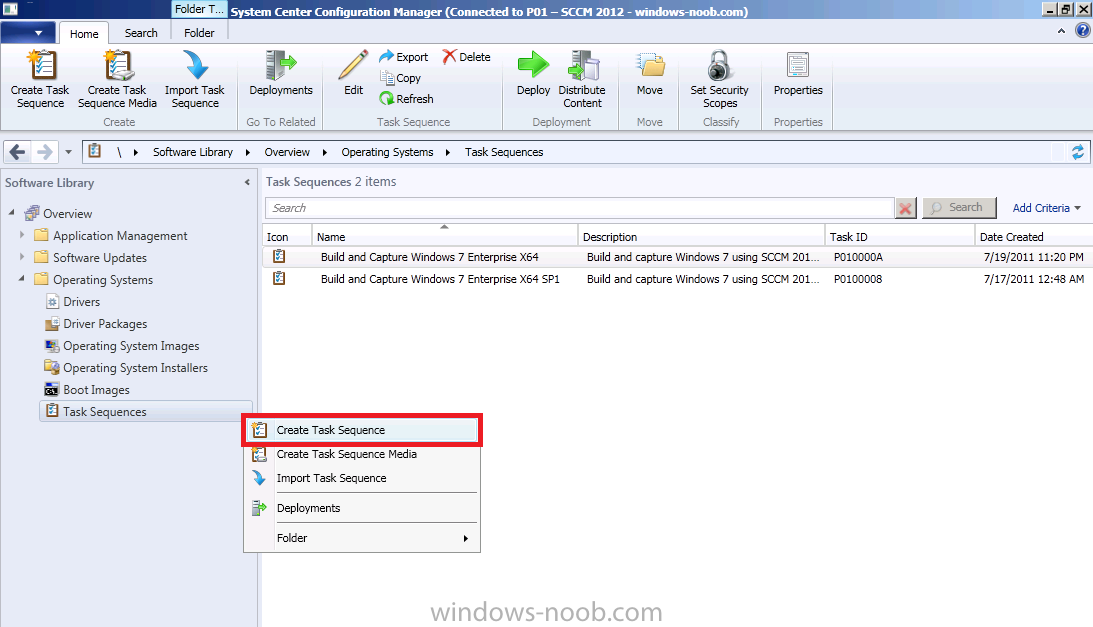The image size is (1093, 627).
Task: Collapse the Software Library navigation pane
Action: click(x=247, y=182)
